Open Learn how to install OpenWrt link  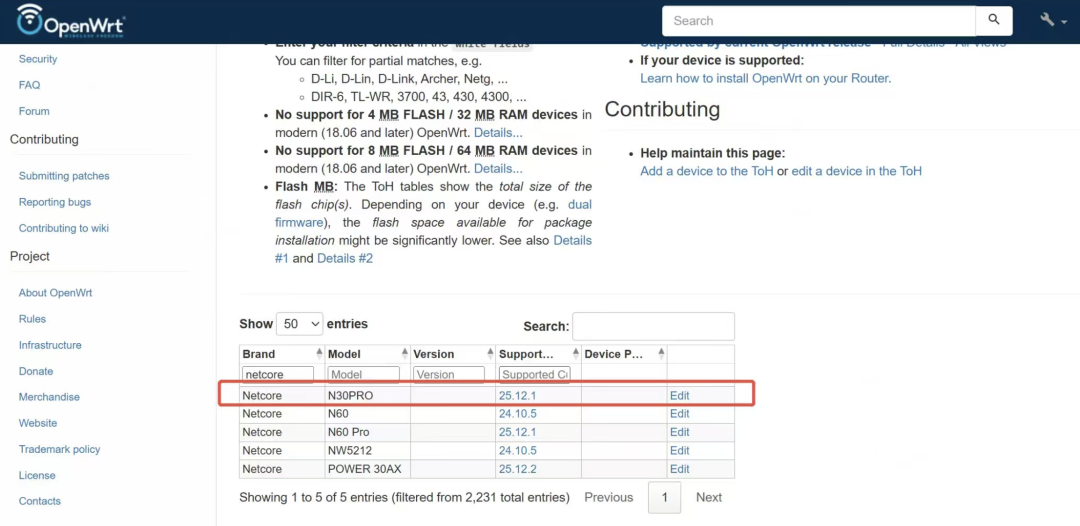766,78
